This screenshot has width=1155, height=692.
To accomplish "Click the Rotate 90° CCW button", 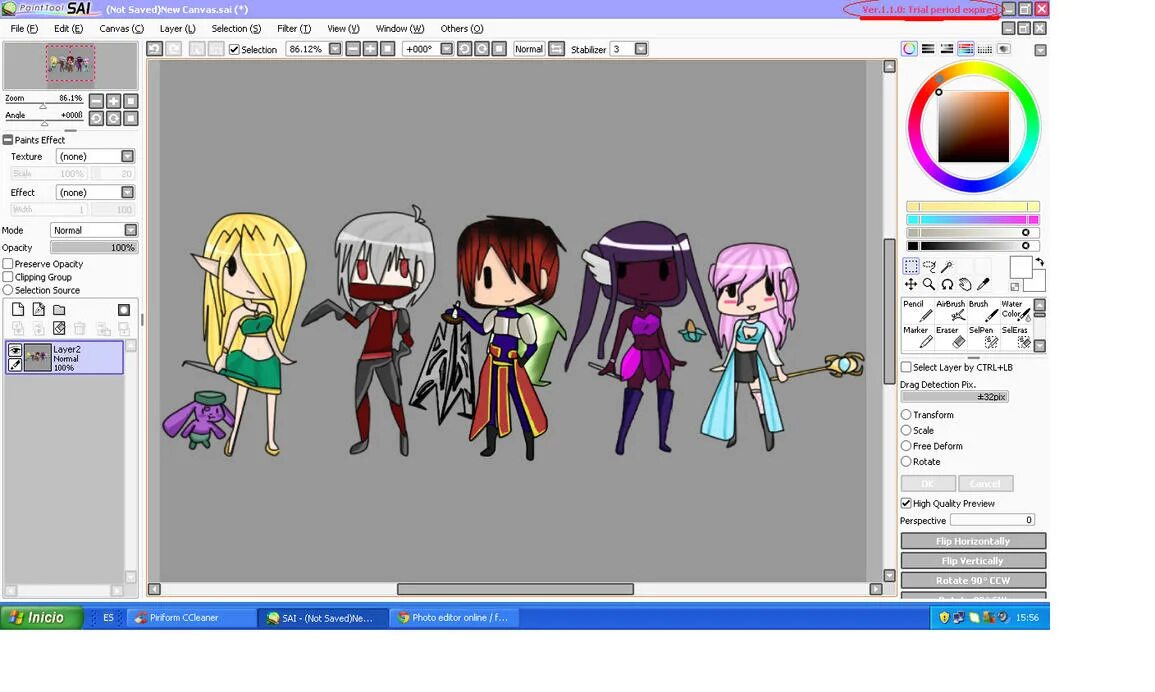I will [973, 581].
